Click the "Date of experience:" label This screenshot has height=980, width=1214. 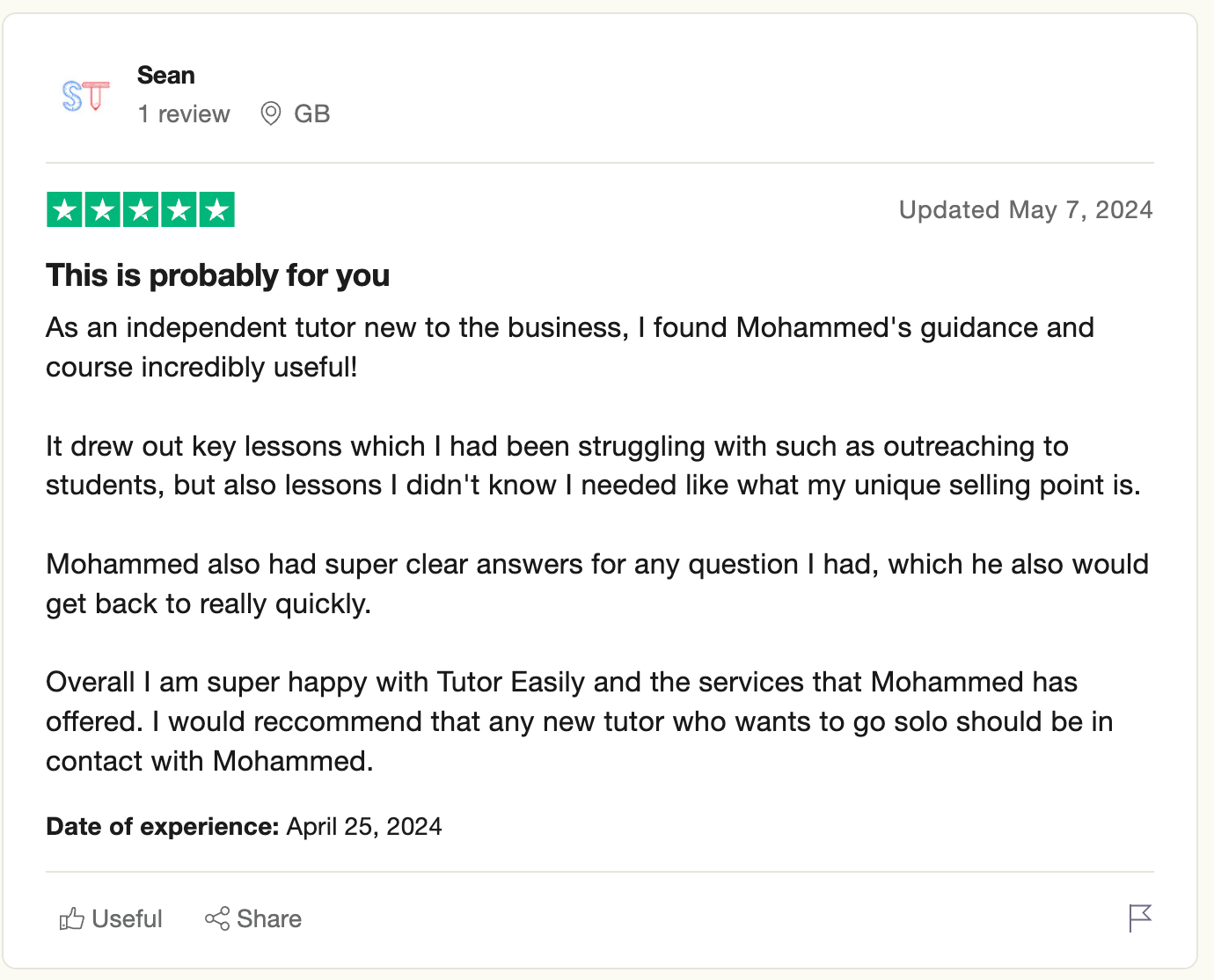tap(162, 827)
